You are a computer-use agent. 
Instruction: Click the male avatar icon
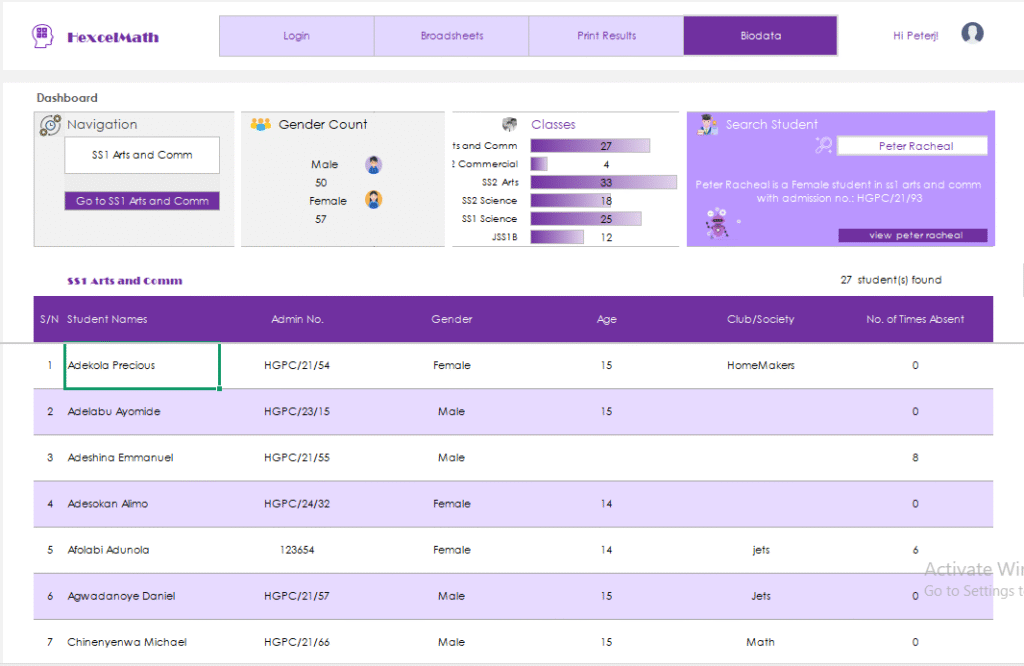pos(374,165)
